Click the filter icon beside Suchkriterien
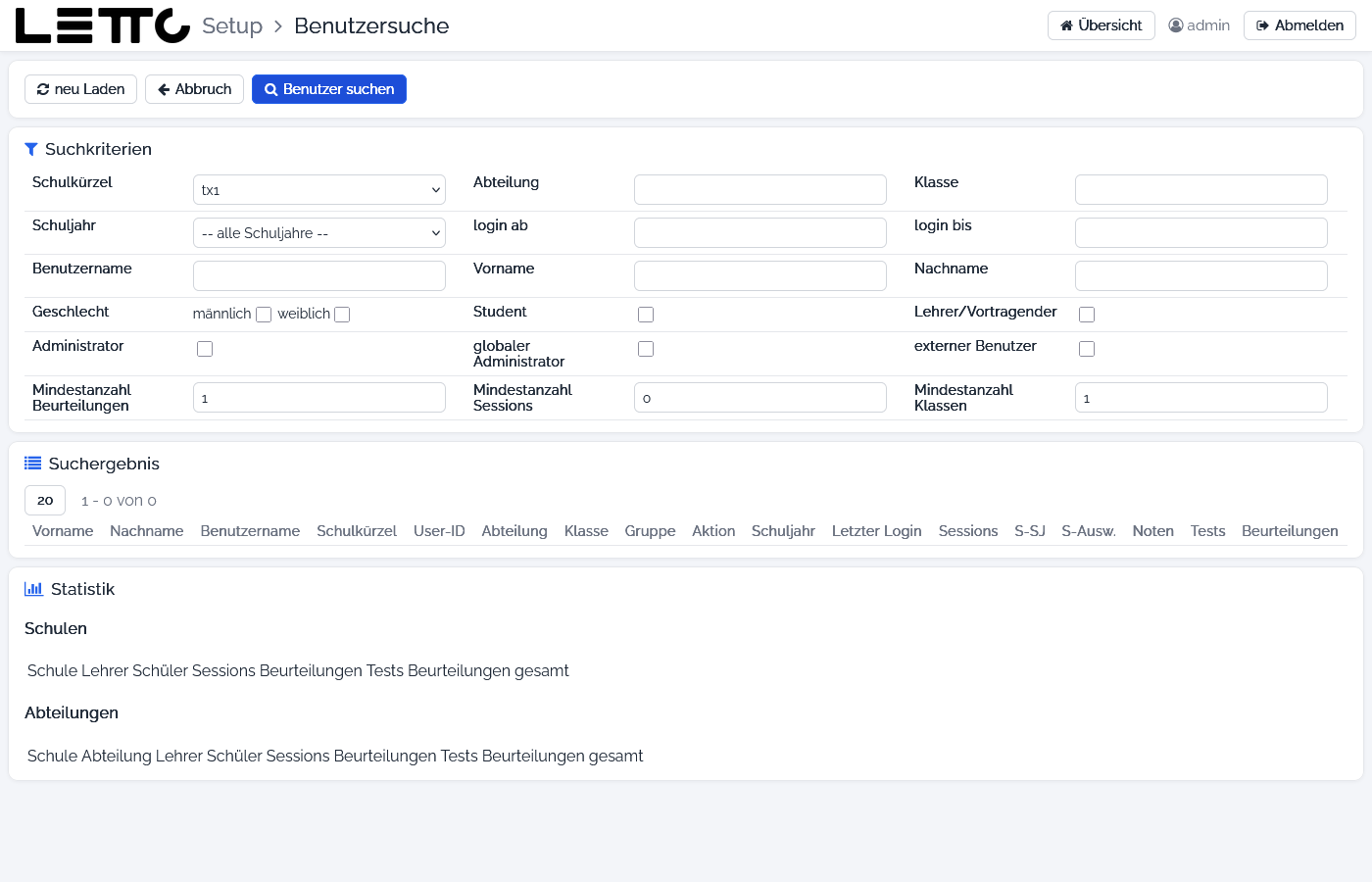This screenshot has width=1372, height=882. 31,149
